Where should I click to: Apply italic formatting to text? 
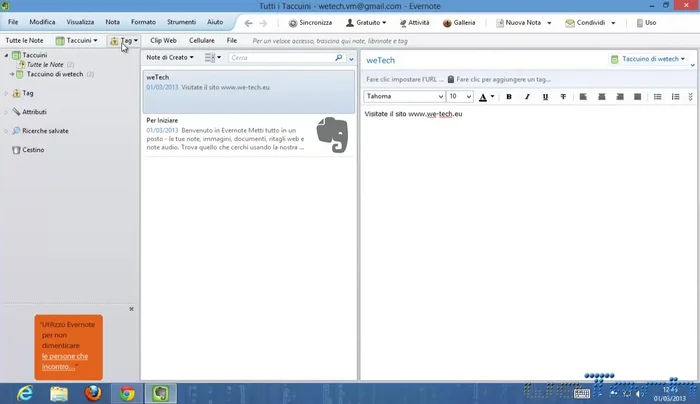[x=527, y=97]
